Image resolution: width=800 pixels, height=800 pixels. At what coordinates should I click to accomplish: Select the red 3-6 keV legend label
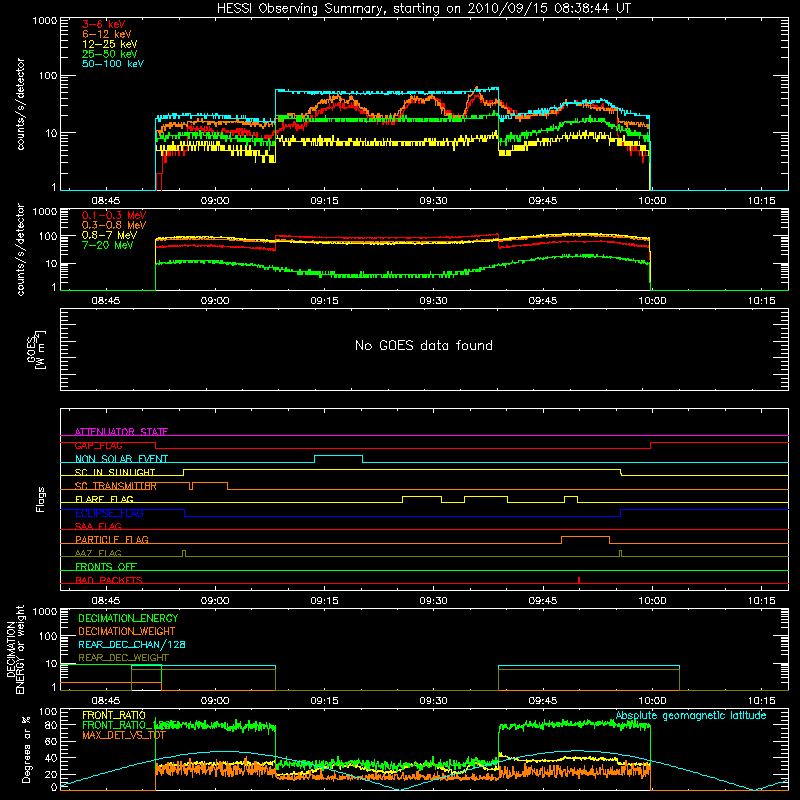pos(104,24)
